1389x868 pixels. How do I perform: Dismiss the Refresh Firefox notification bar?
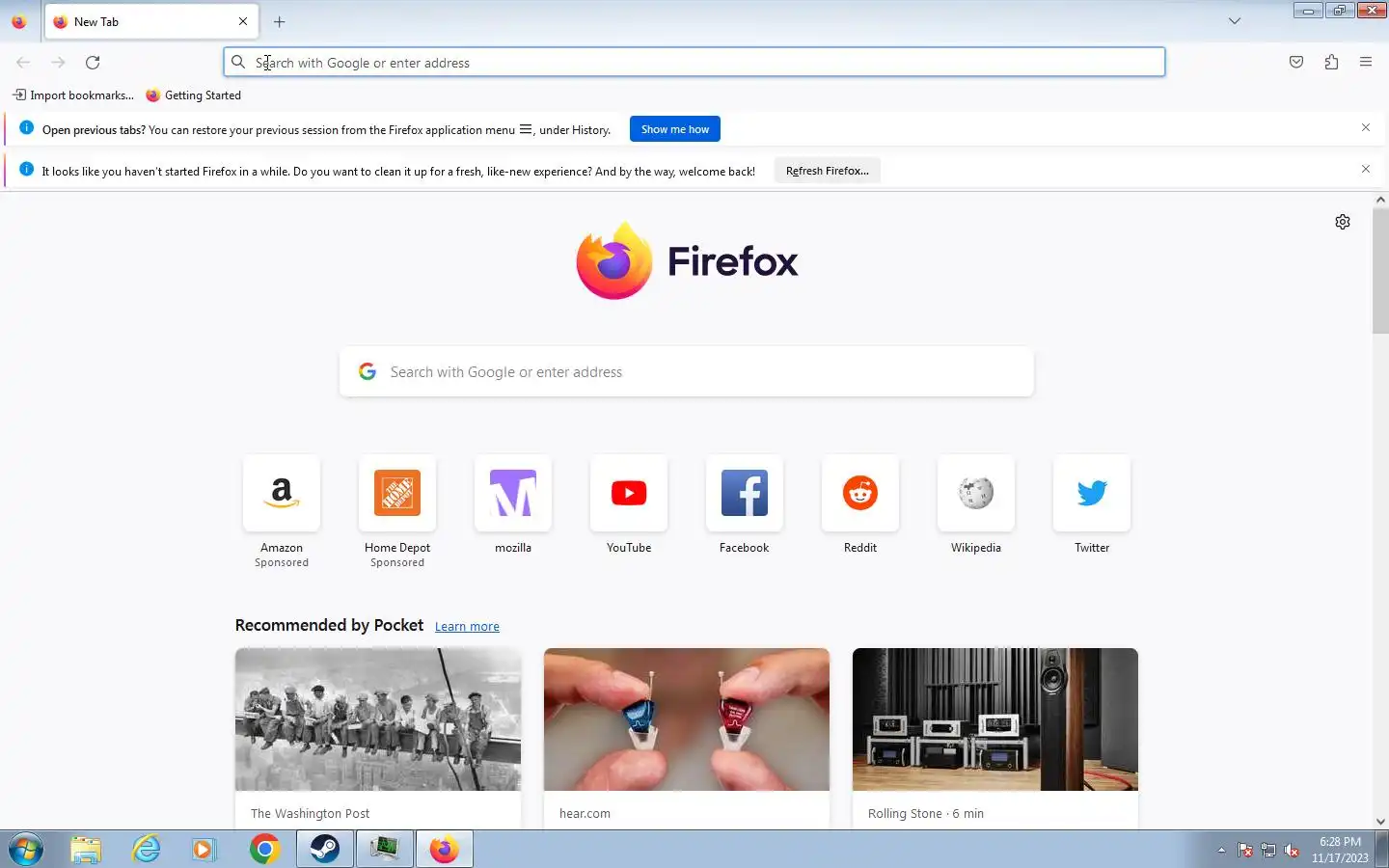click(1366, 169)
